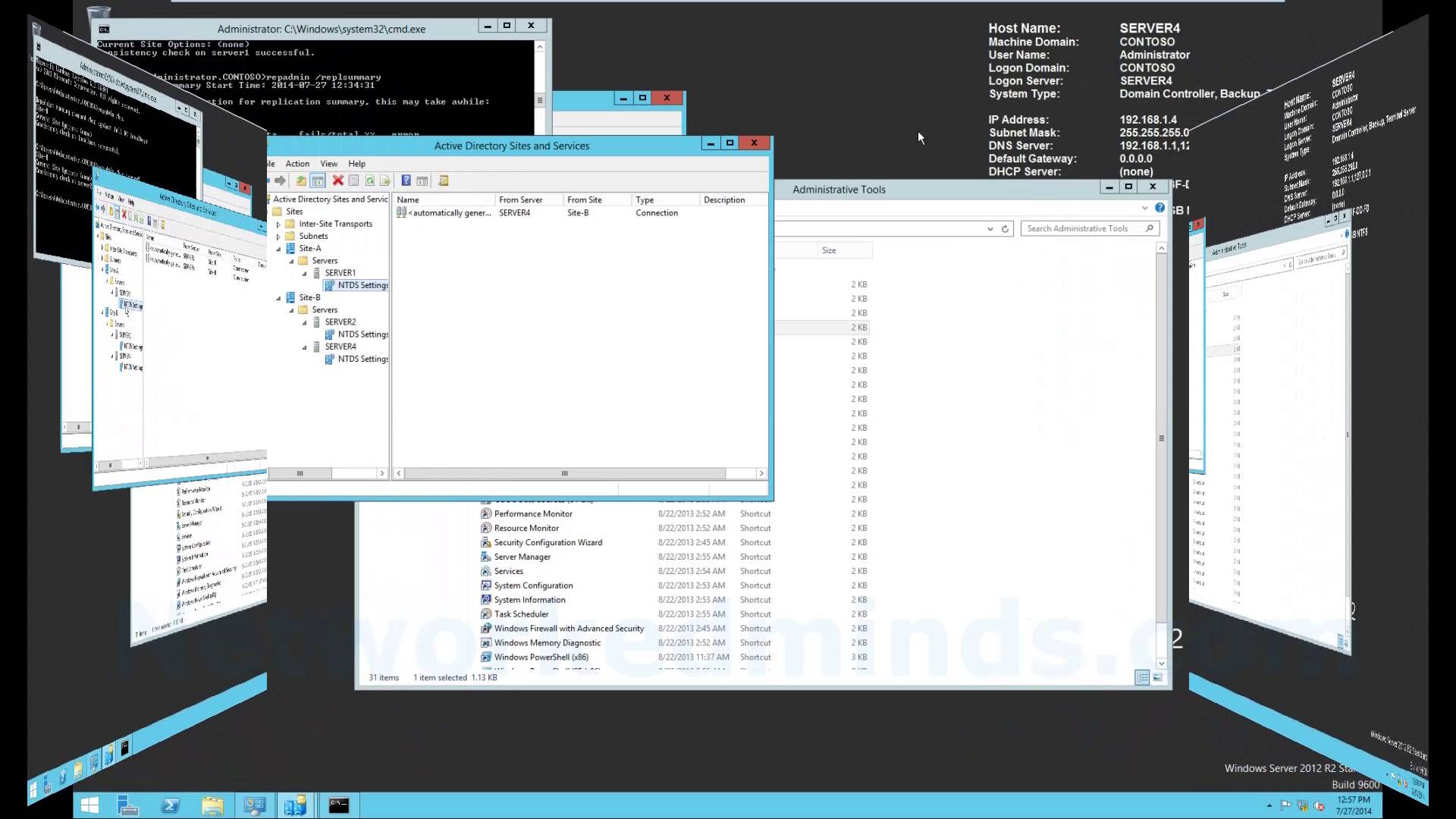The image size is (1456, 819).
Task: Click the green Refresh toolbar icon
Action: pos(369,180)
